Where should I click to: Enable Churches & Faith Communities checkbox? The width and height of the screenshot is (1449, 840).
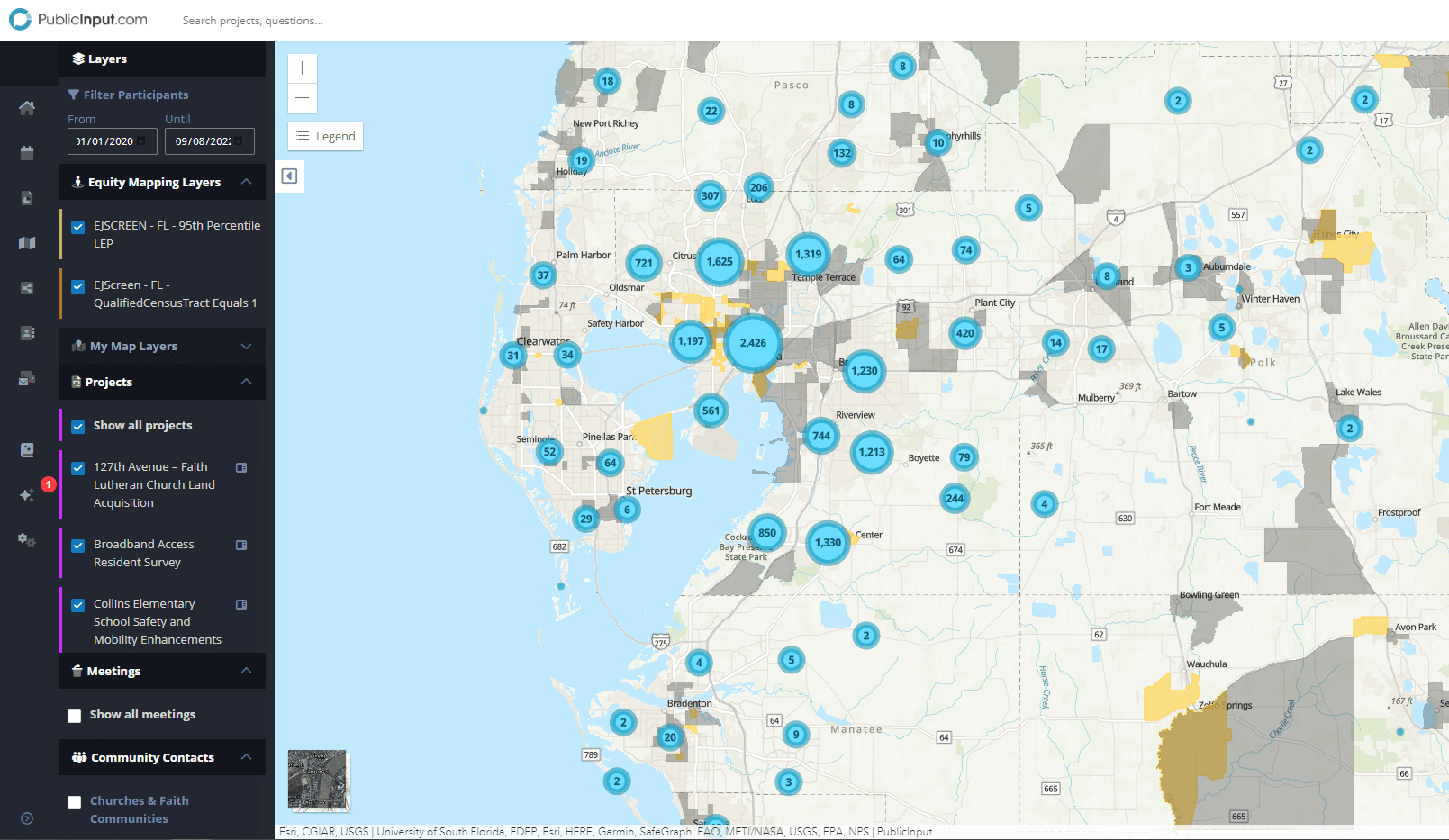(75, 802)
